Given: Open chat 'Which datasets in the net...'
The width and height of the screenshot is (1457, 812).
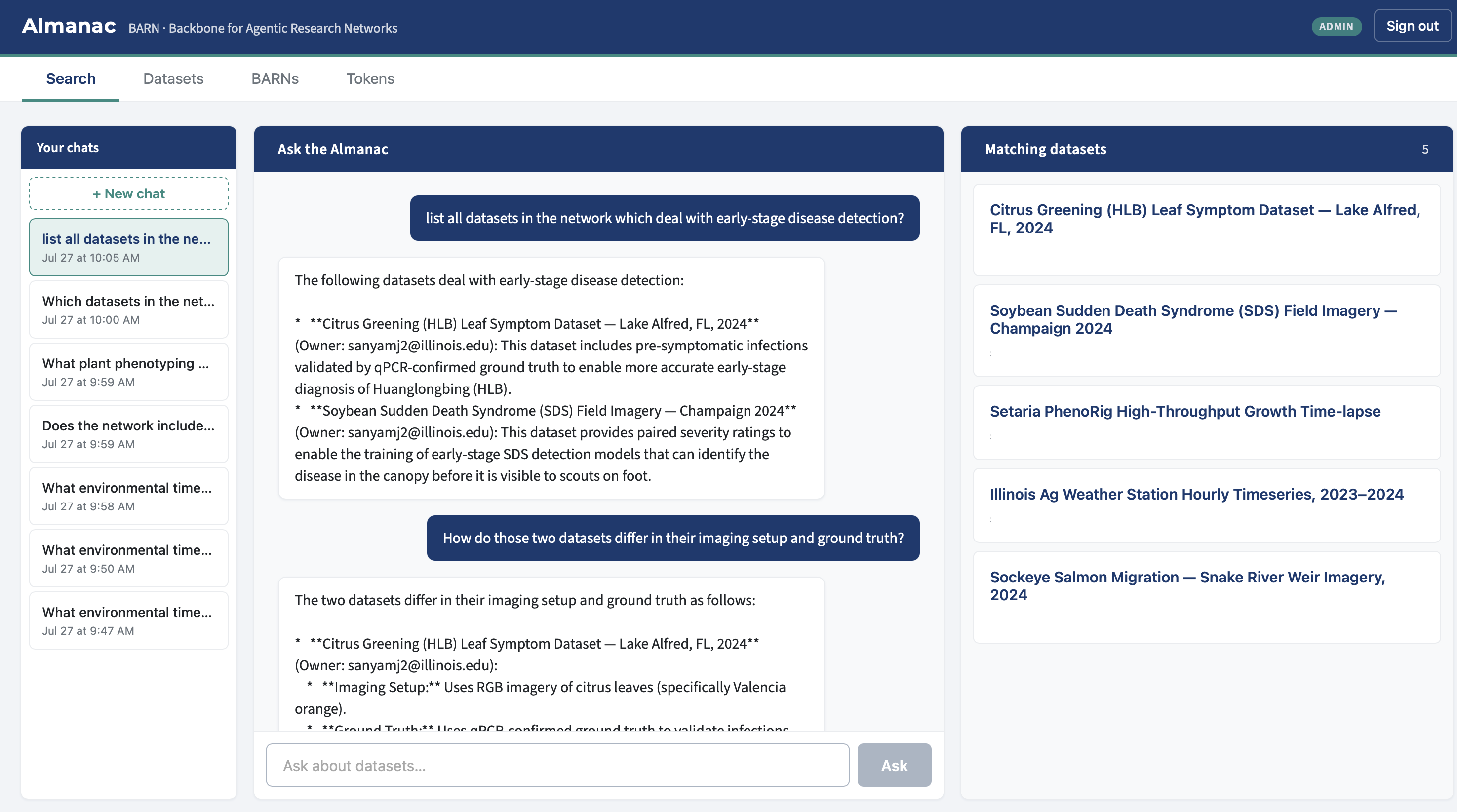Looking at the screenshot, I should coord(129,310).
